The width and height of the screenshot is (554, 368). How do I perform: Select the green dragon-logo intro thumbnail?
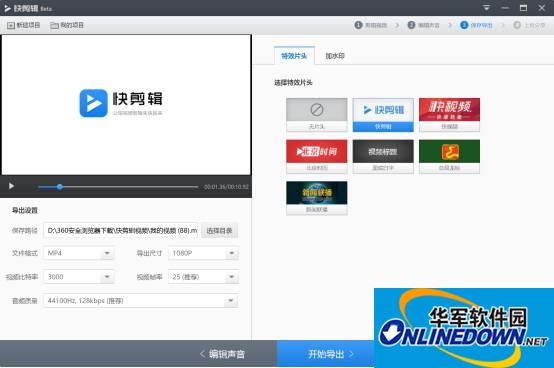449,156
